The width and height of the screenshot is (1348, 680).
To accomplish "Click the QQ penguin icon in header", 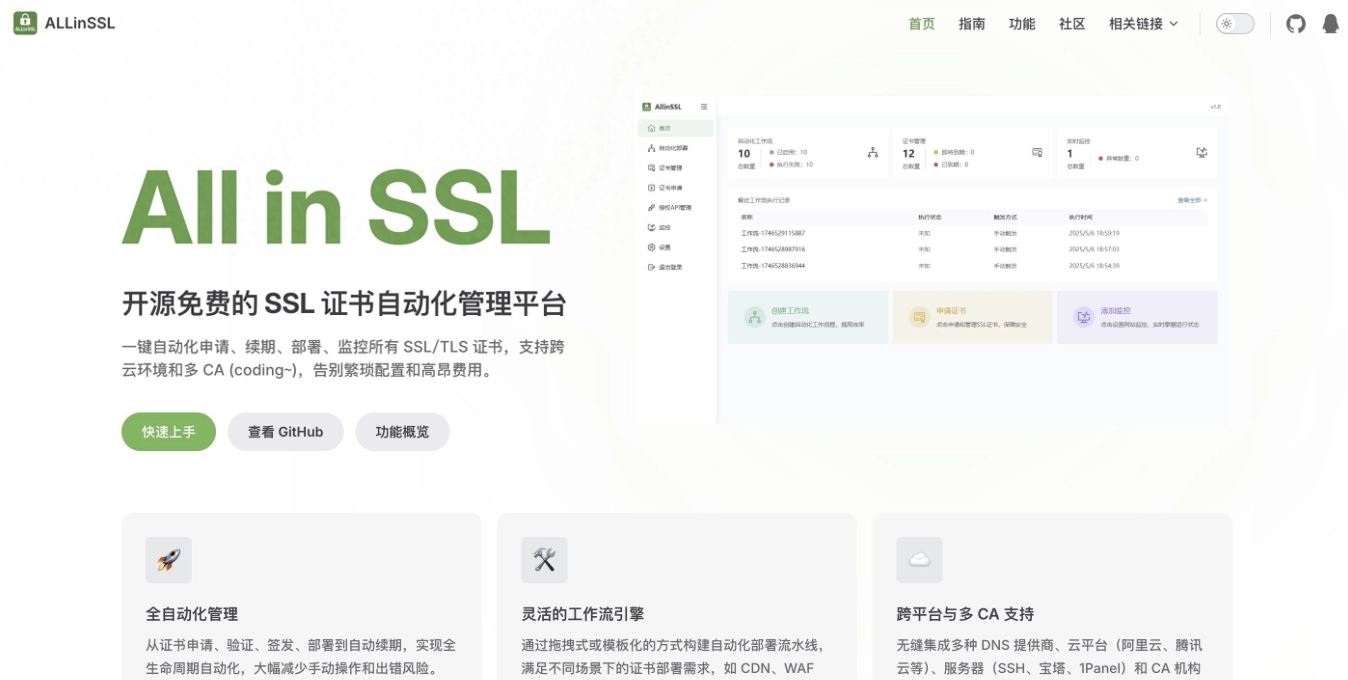I will coord(1330,24).
